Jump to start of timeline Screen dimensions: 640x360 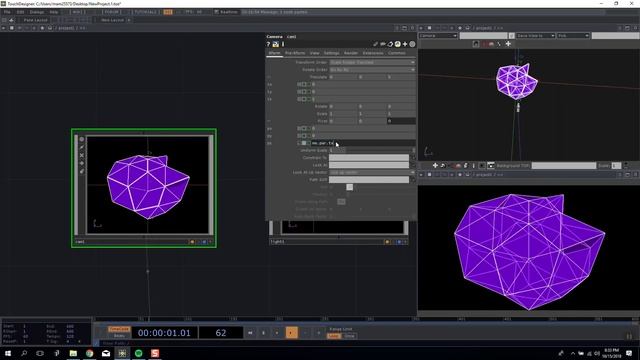point(250,333)
